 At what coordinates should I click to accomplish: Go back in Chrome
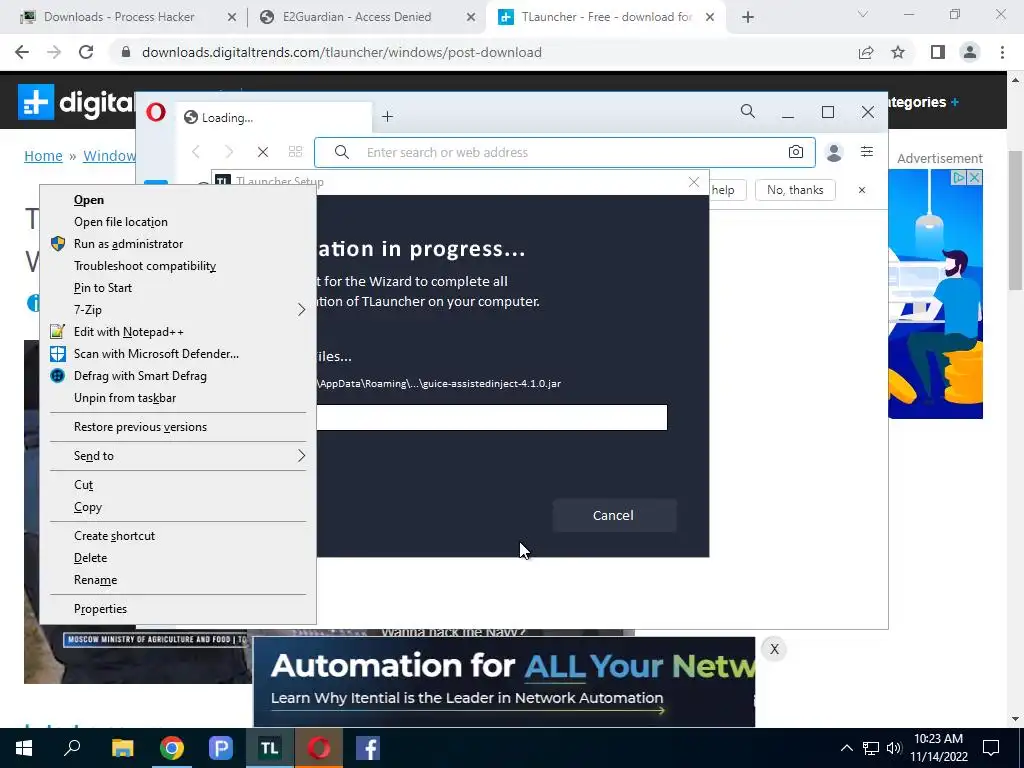(x=22, y=52)
